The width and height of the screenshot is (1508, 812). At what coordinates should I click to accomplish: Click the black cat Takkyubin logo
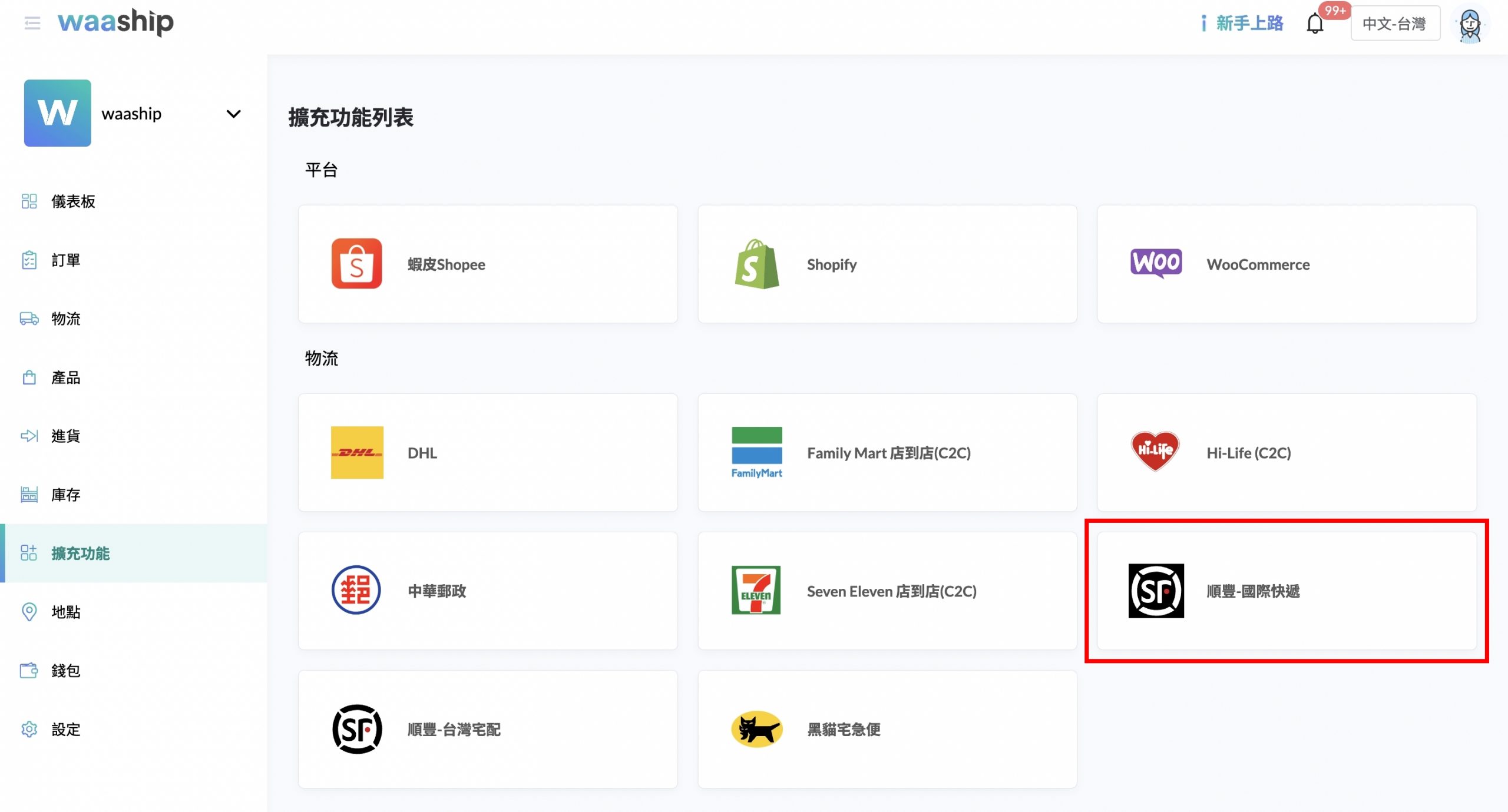point(756,729)
